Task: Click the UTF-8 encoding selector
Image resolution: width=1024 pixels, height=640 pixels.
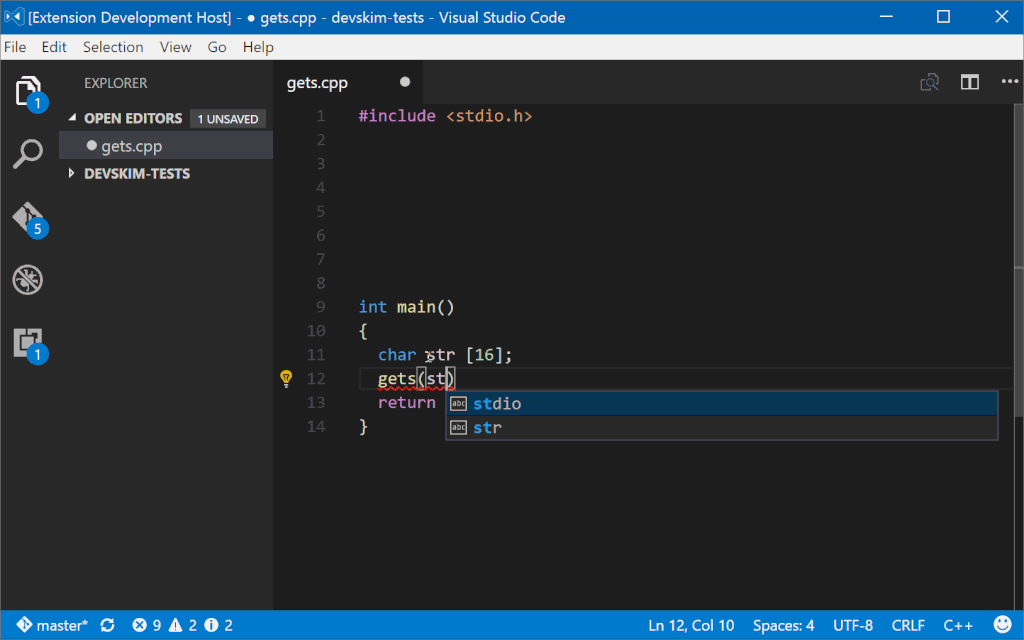Action: click(853, 625)
